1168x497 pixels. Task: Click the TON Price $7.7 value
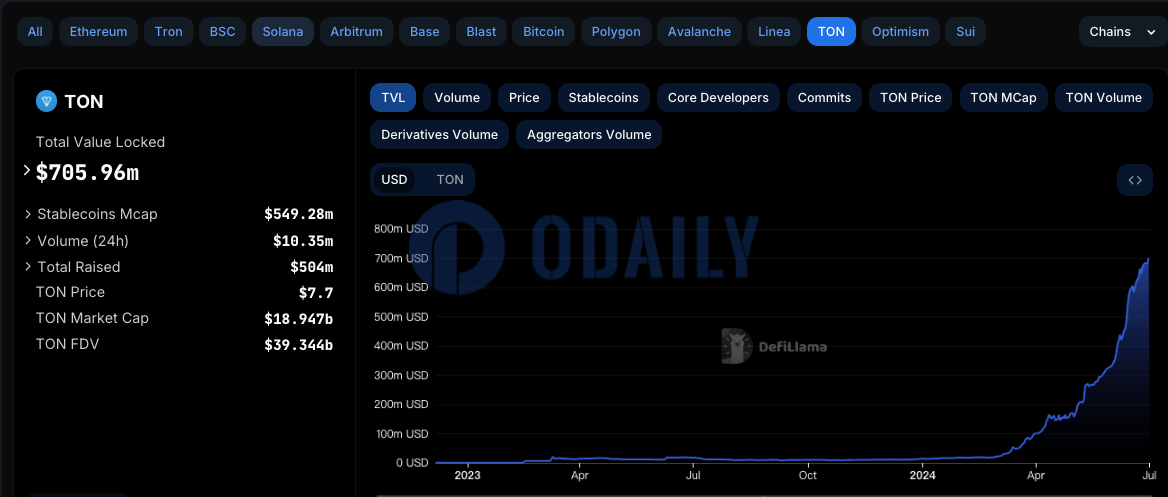coord(316,293)
